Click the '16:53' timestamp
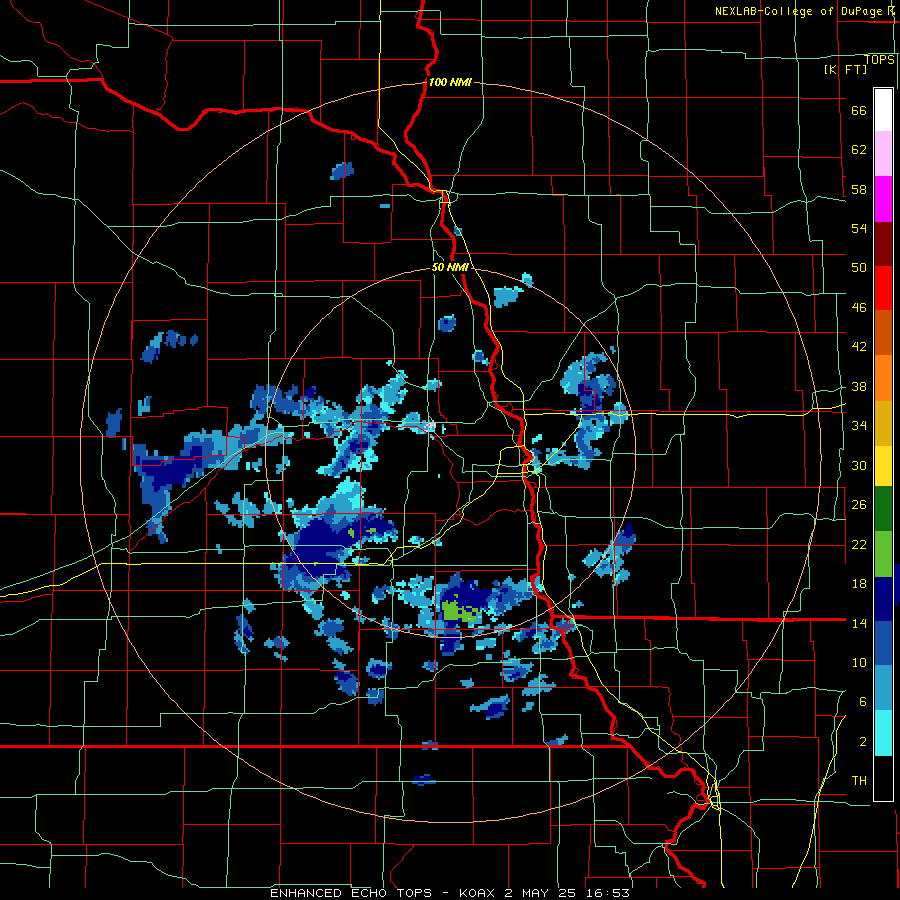This screenshot has height=900, width=900. pyautogui.click(x=607, y=893)
